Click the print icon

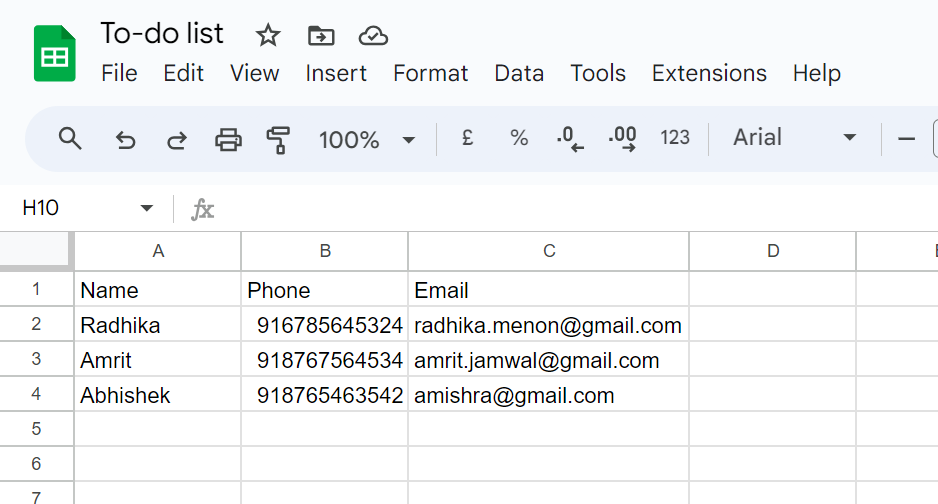coord(229,140)
